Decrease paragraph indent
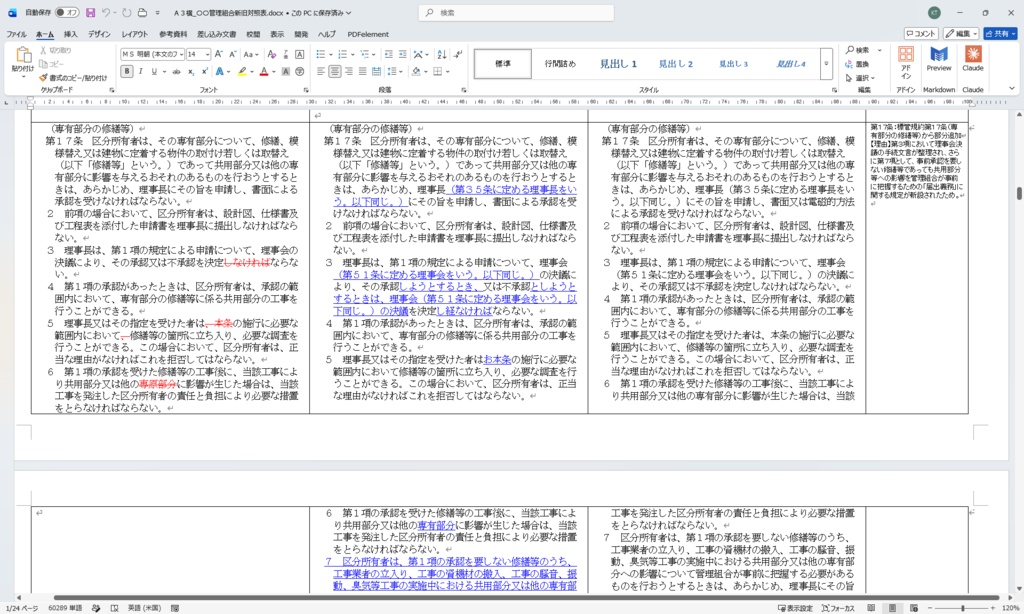The width and height of the screenshot is (1024, 614). click(x=389, y=54)
